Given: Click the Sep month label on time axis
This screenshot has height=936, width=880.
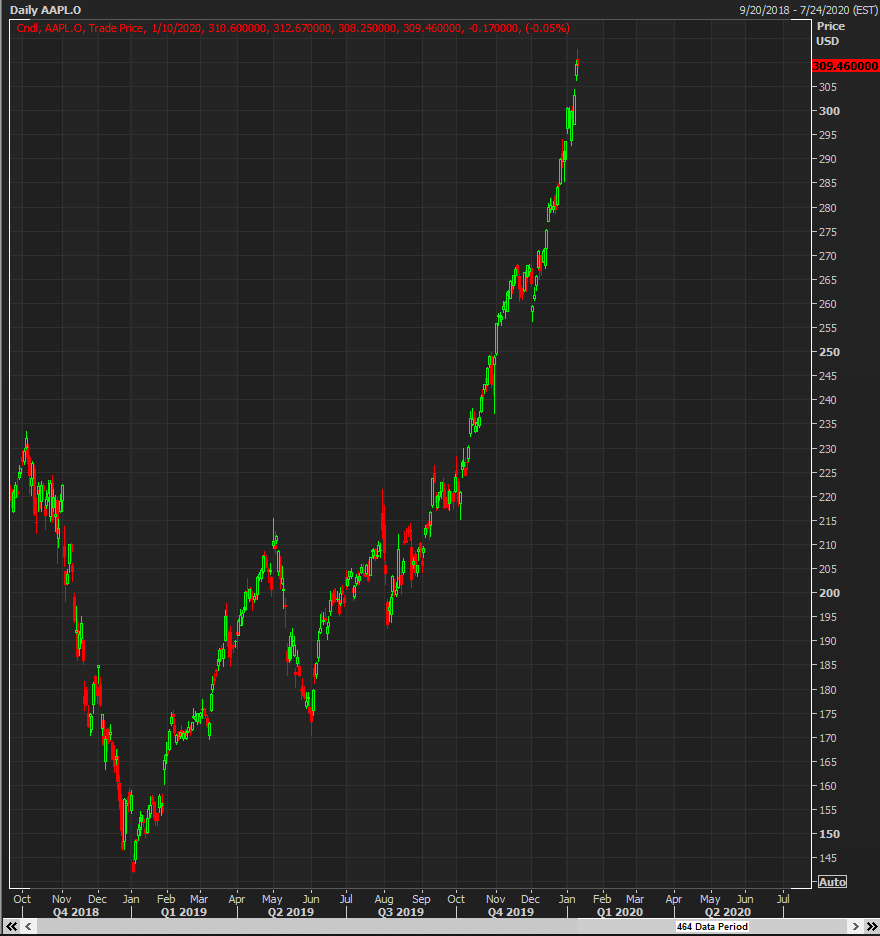Looking at the screenshot, I should click(421, 899).
